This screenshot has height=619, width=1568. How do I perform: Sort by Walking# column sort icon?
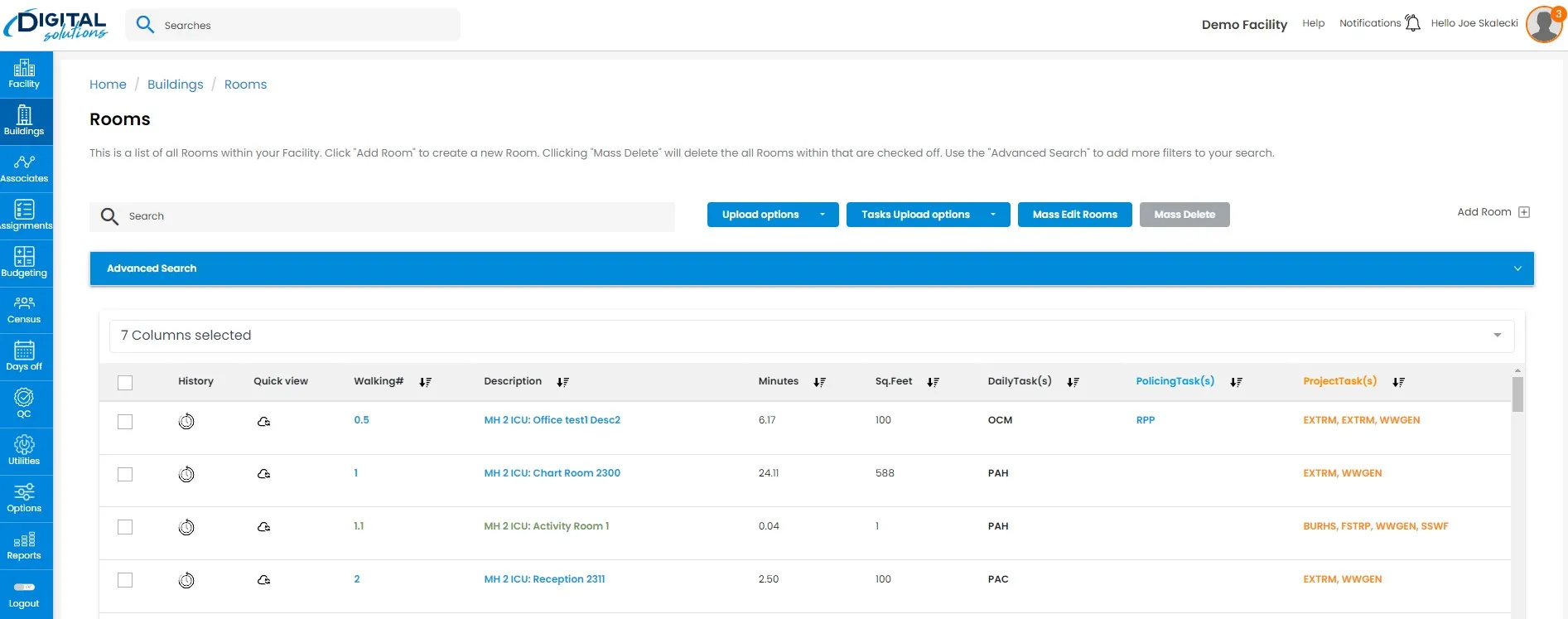[x=425, y=382]
